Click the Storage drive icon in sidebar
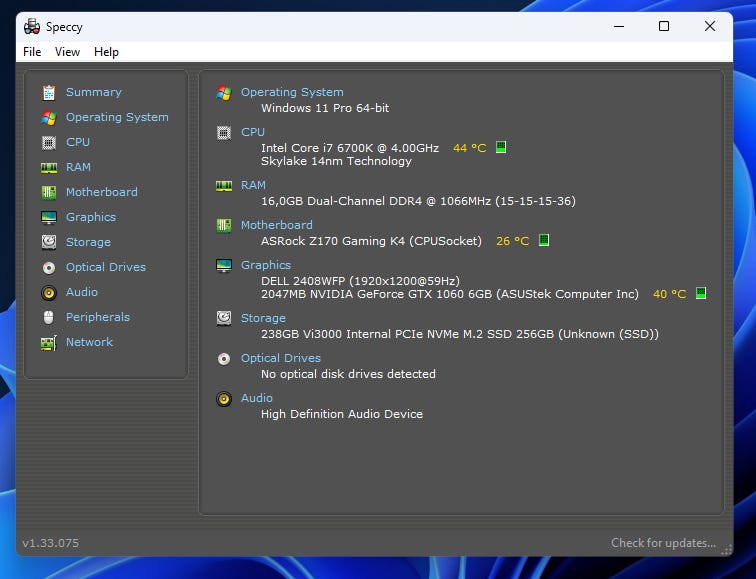Image resolution: width=756 pixels, height=579 pixels. [48, 242]
